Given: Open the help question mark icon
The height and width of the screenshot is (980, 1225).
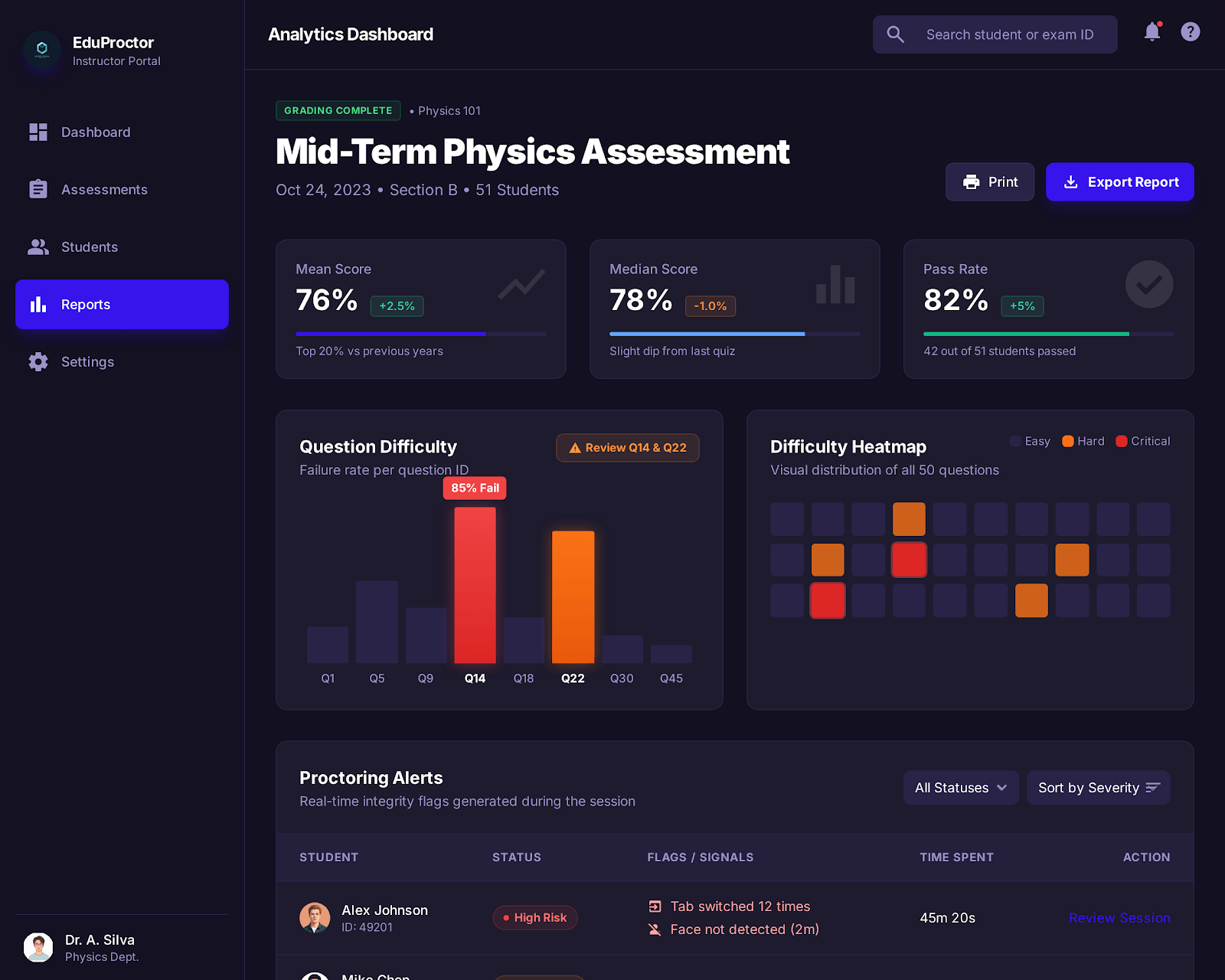Looking at the screenshot, I should 1190,32.
